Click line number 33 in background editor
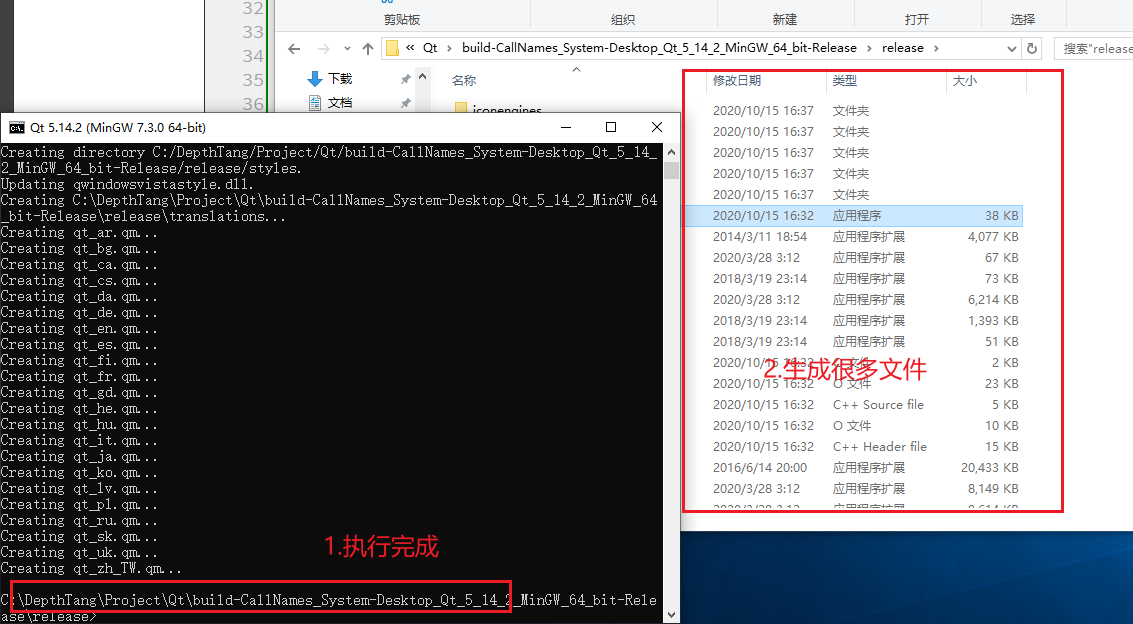This screenshot has height=624, width=1133. click(253, 32)
